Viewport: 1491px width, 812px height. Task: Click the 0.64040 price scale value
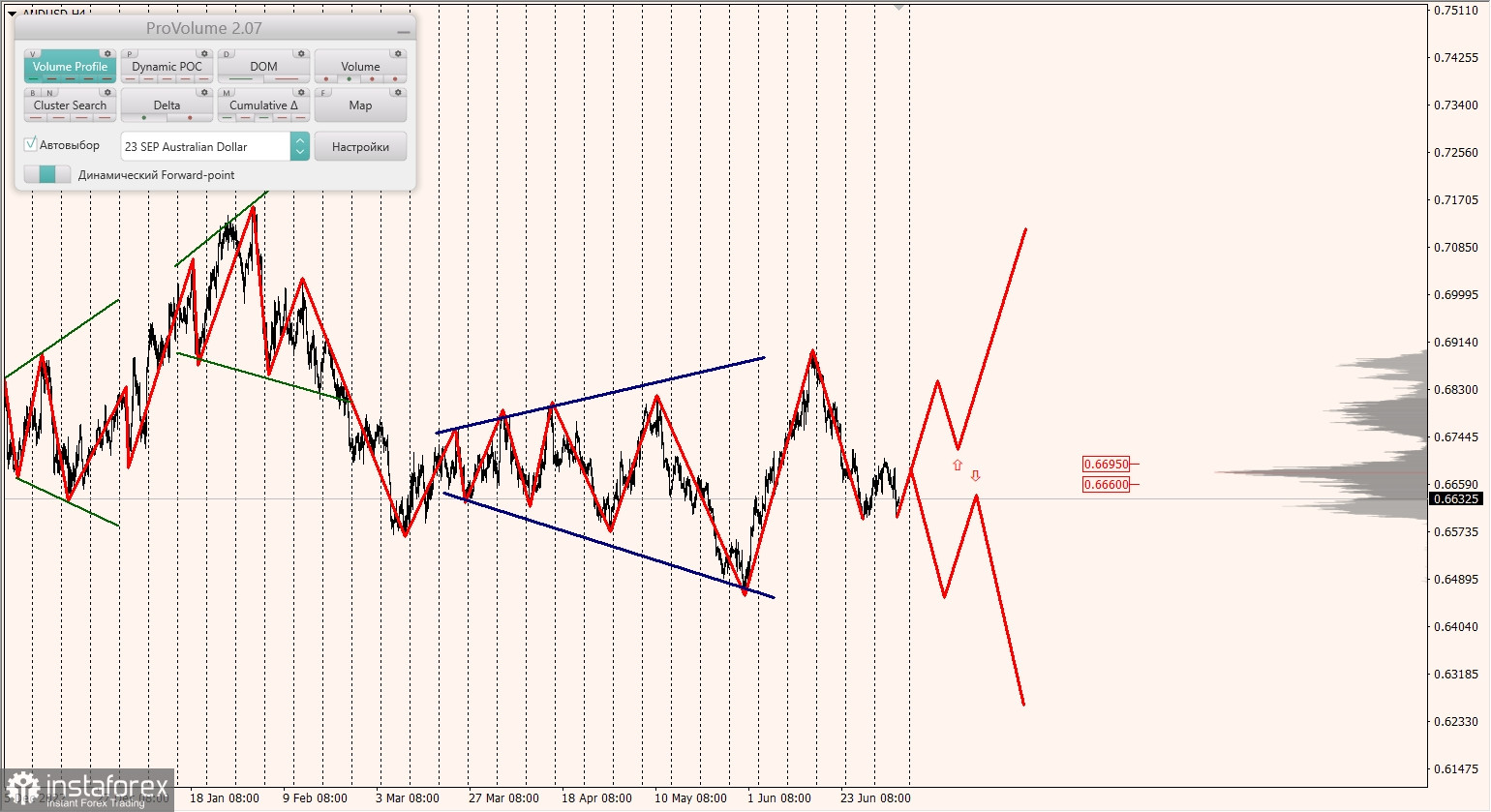click(1456, 626)
